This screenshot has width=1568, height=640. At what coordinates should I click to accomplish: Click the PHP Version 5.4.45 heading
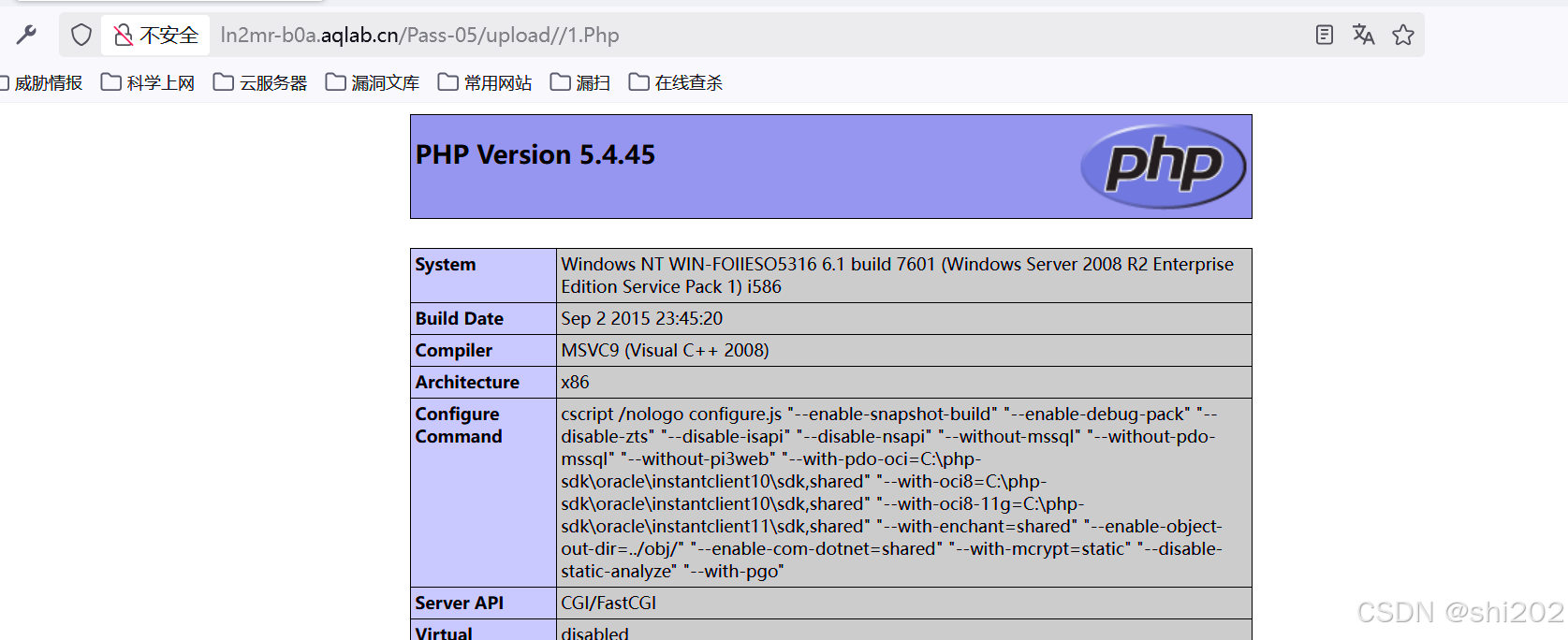(x=535, y=154)
